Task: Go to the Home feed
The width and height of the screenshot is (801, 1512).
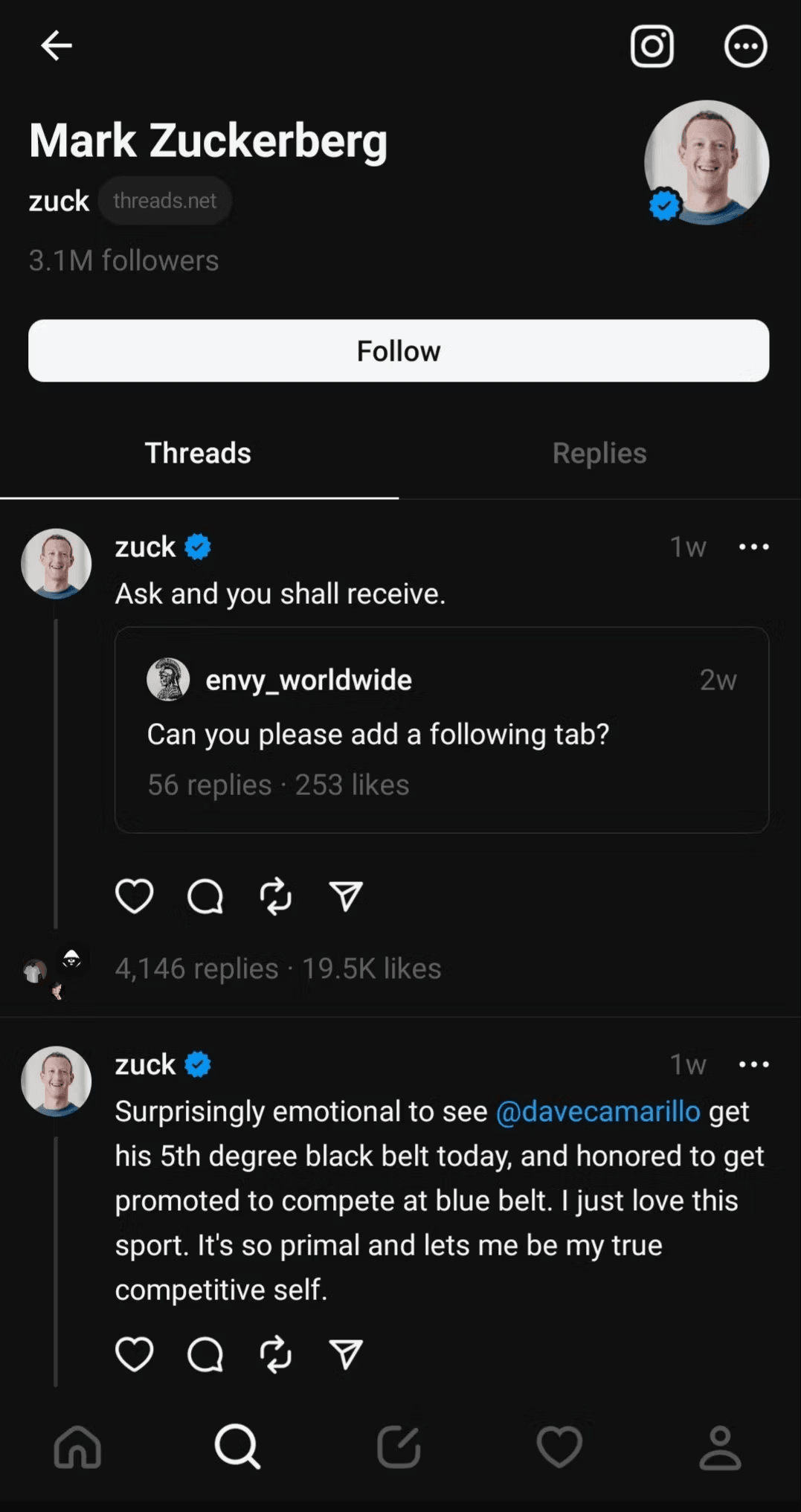Action: [77, 1447]
